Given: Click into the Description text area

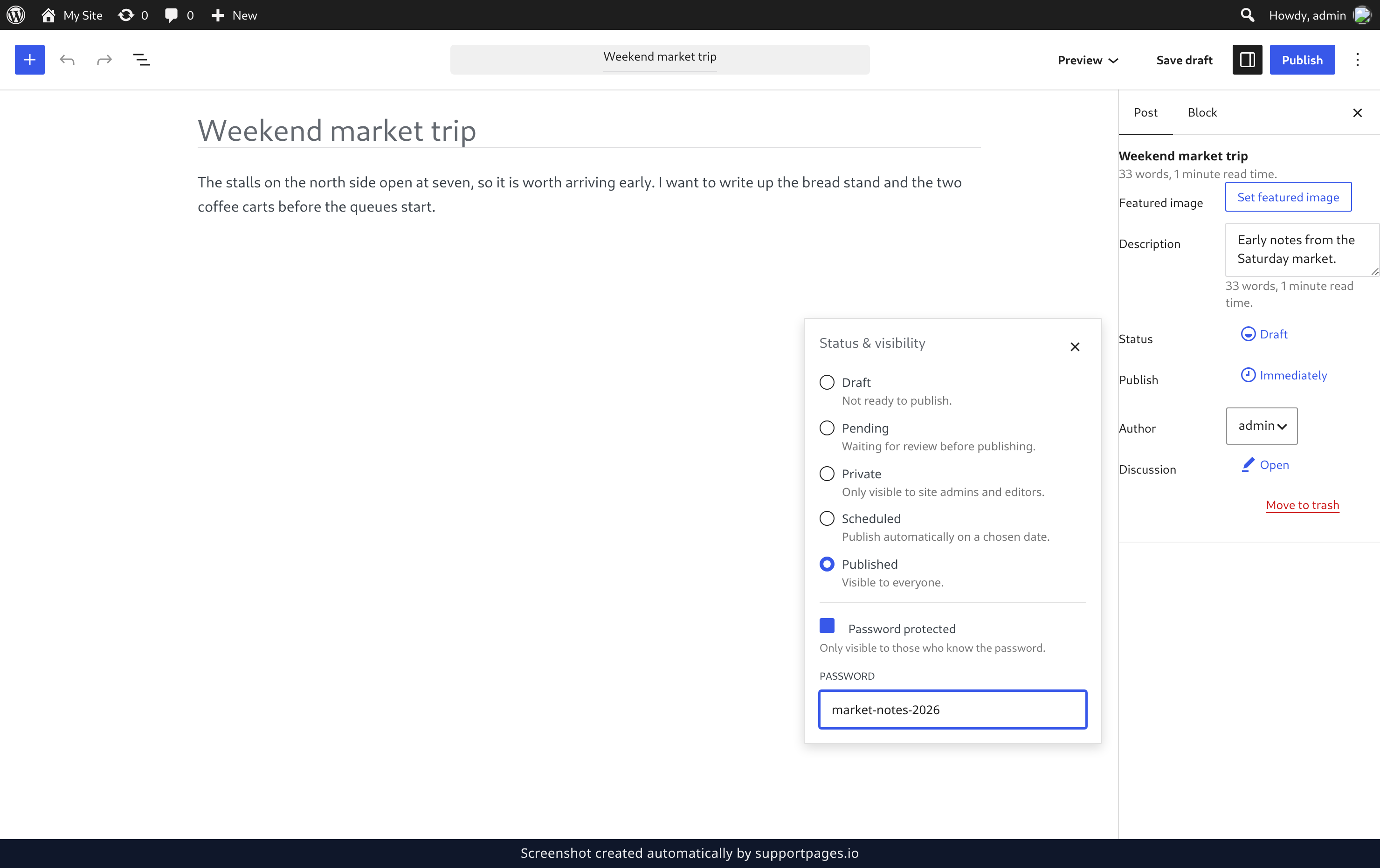Looking at the screenshot, I should (1302, 250).
